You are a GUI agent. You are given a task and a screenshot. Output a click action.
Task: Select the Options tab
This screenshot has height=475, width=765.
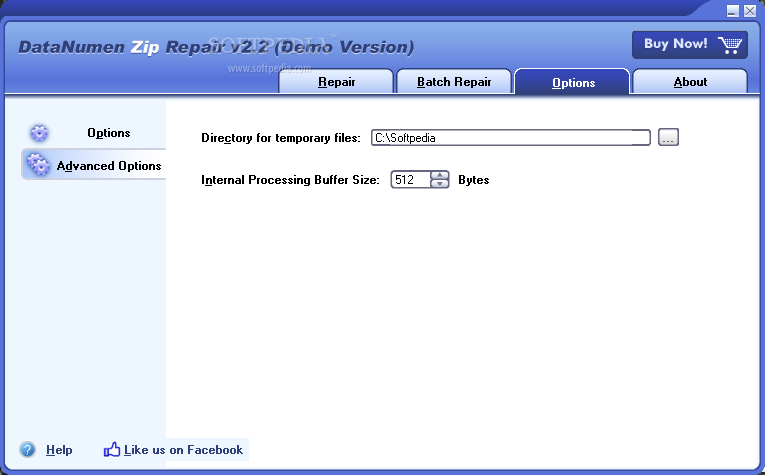pos(573,82)
